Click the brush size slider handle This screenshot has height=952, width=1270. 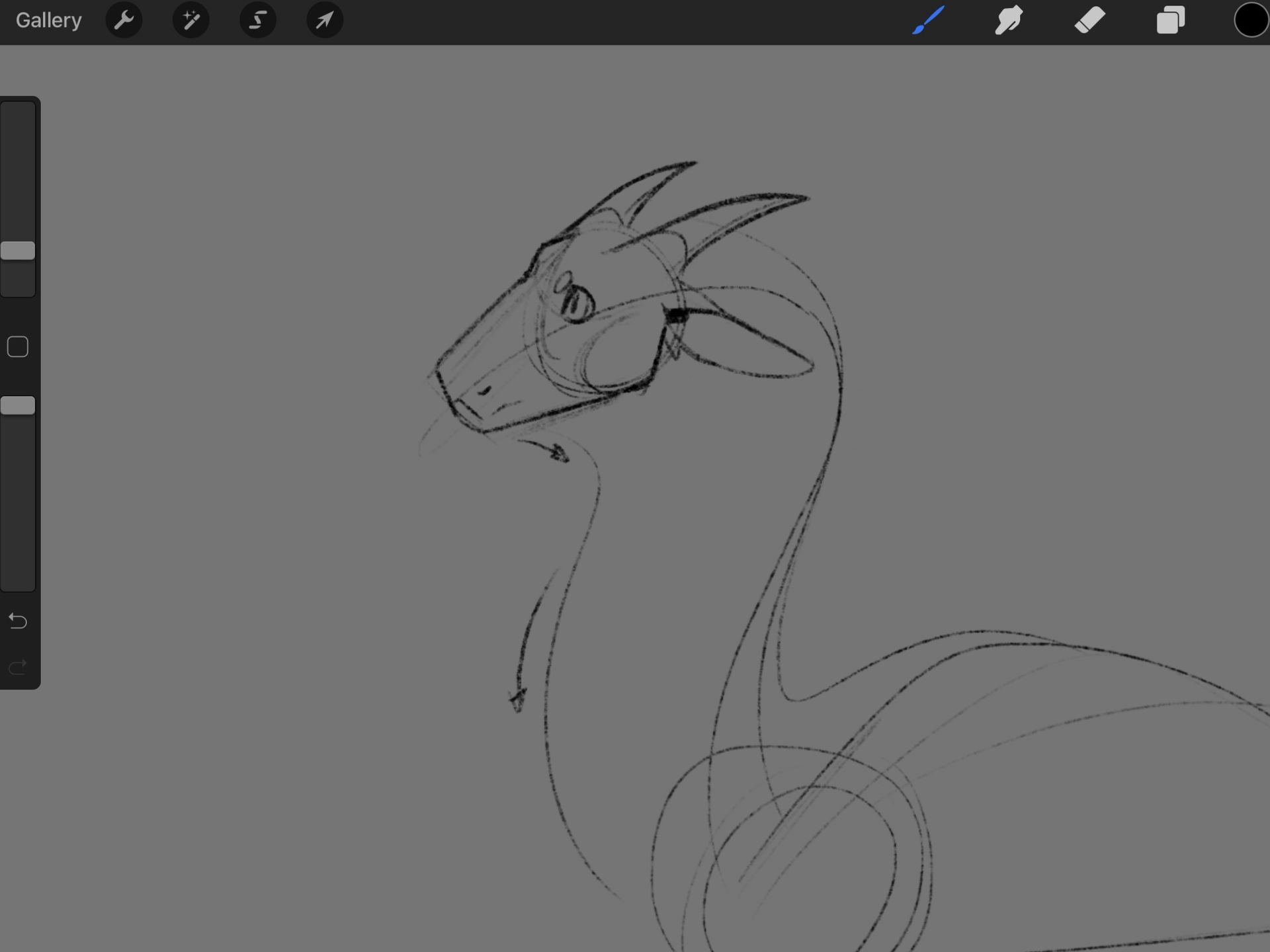tap(18, 251)
